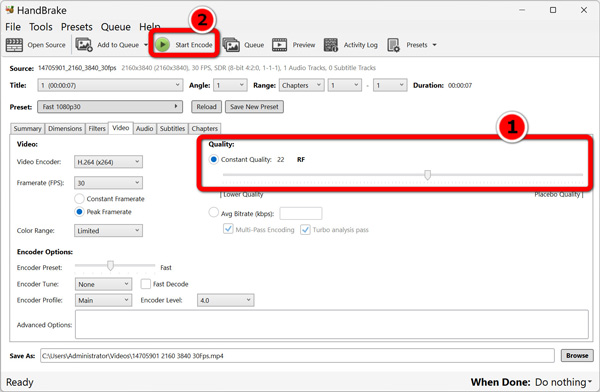Click the Save As file path field

click(297, 356)
